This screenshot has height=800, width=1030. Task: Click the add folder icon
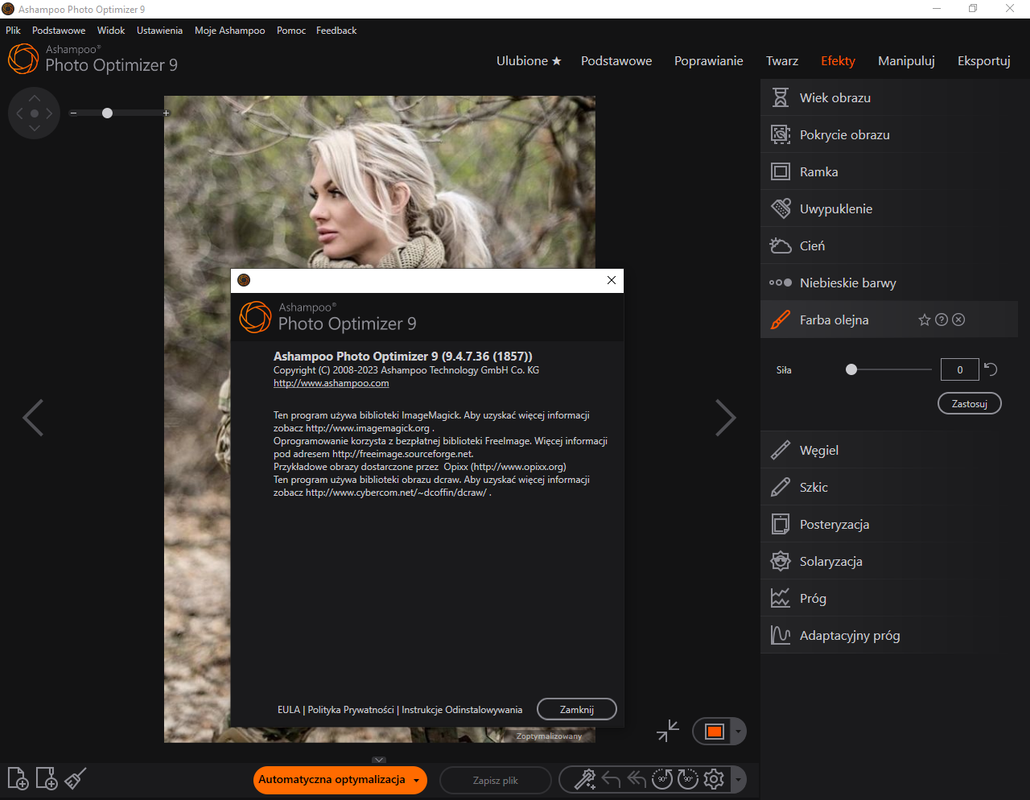(46, 779)
